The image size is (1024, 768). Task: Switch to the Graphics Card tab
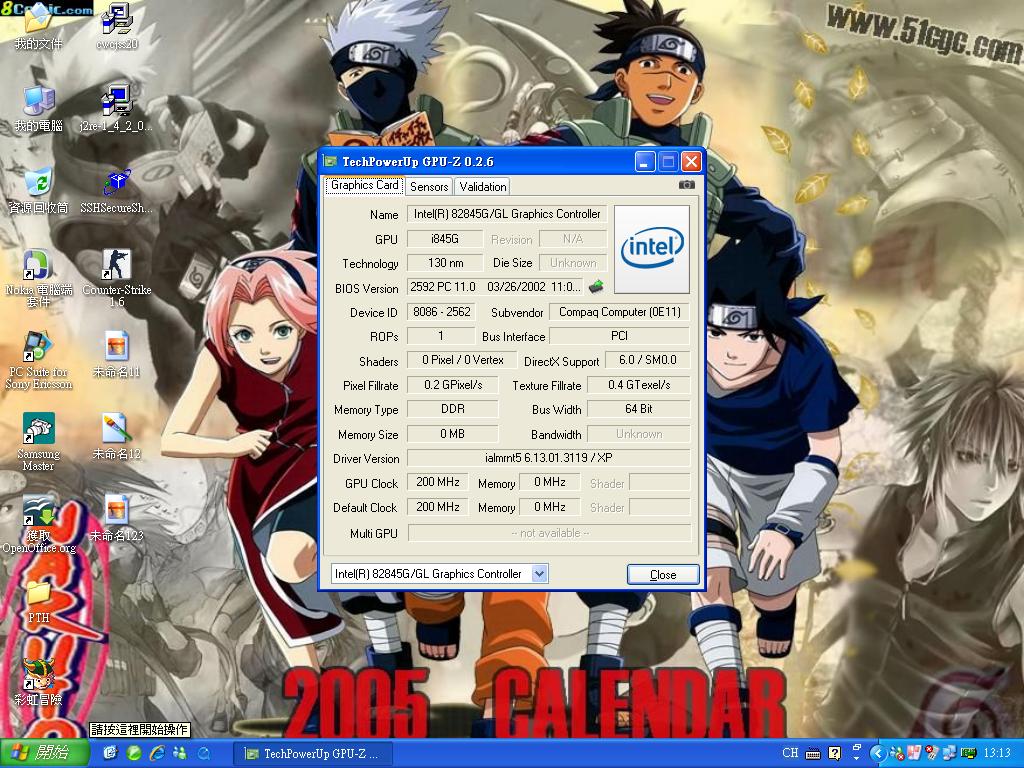(364, 185)
